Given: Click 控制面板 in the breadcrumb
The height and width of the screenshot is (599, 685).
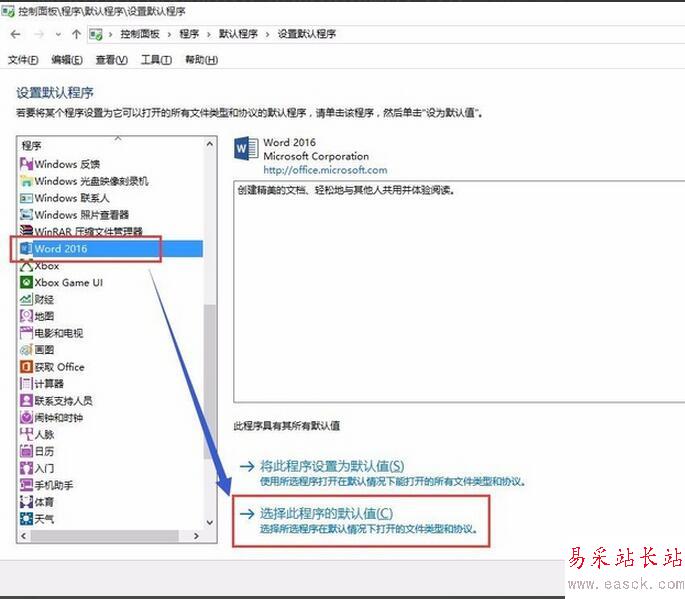Looking at the screenshot, I should (x=140, y=34).
